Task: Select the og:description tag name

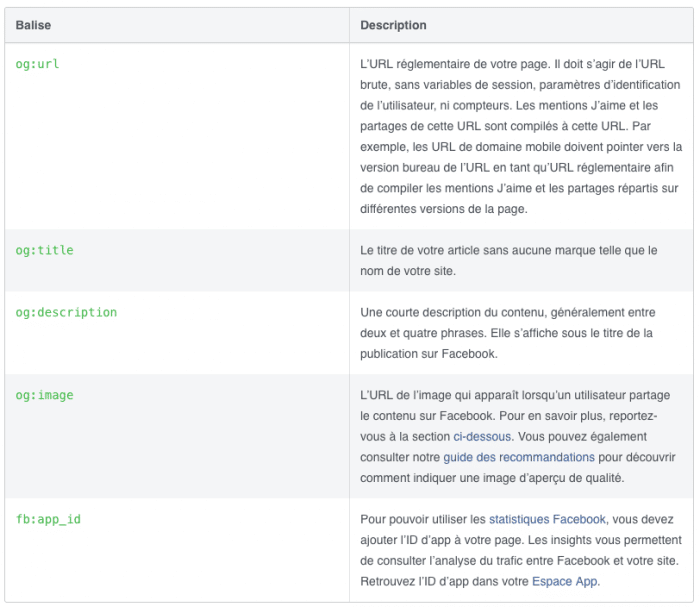Action: pyautogui.click(x=66, y=312)
